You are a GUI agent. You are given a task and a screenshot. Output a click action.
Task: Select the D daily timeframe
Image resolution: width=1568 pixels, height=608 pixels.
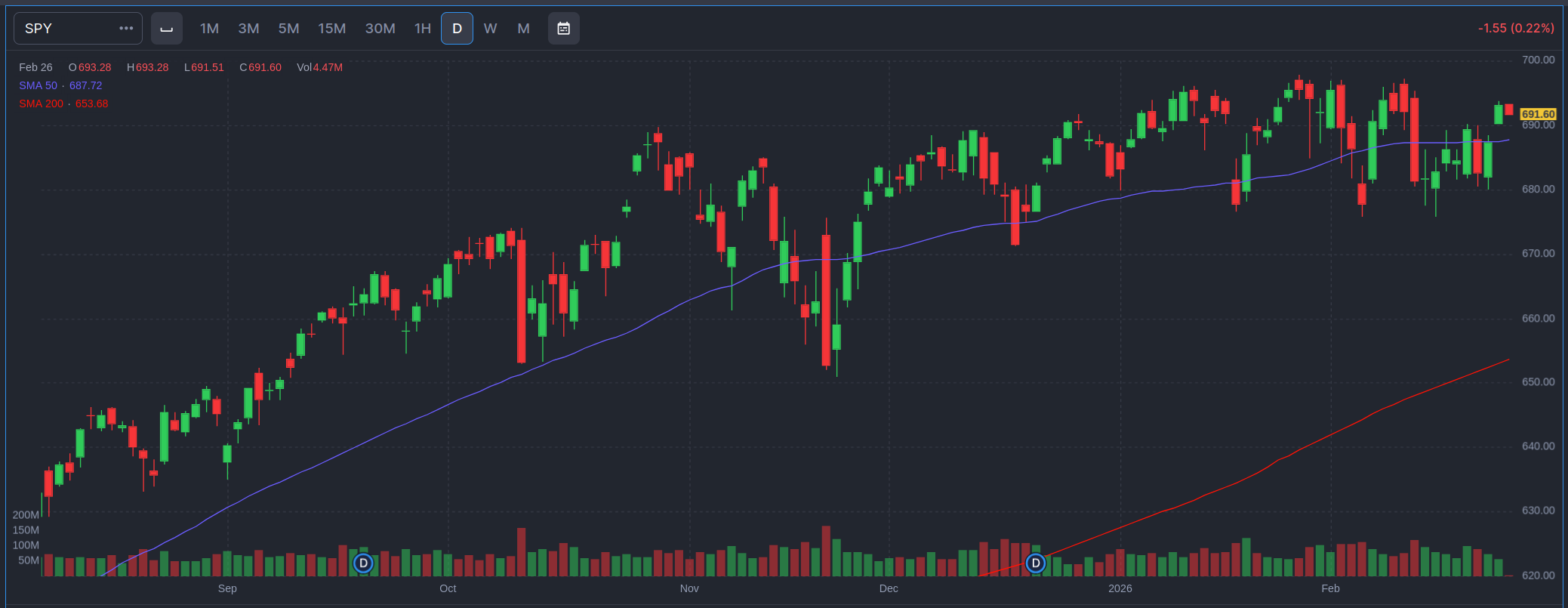(457, 29)
